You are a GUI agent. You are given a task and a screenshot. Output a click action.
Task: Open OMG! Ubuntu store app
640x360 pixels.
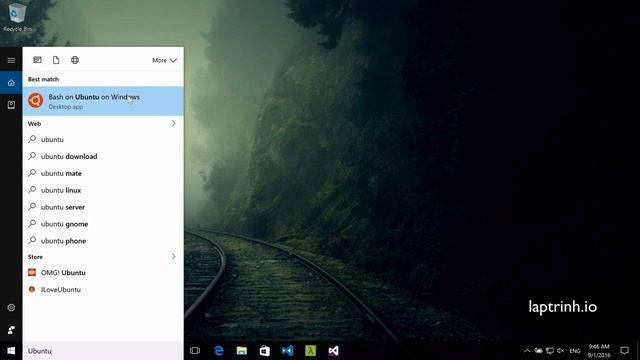103,273
